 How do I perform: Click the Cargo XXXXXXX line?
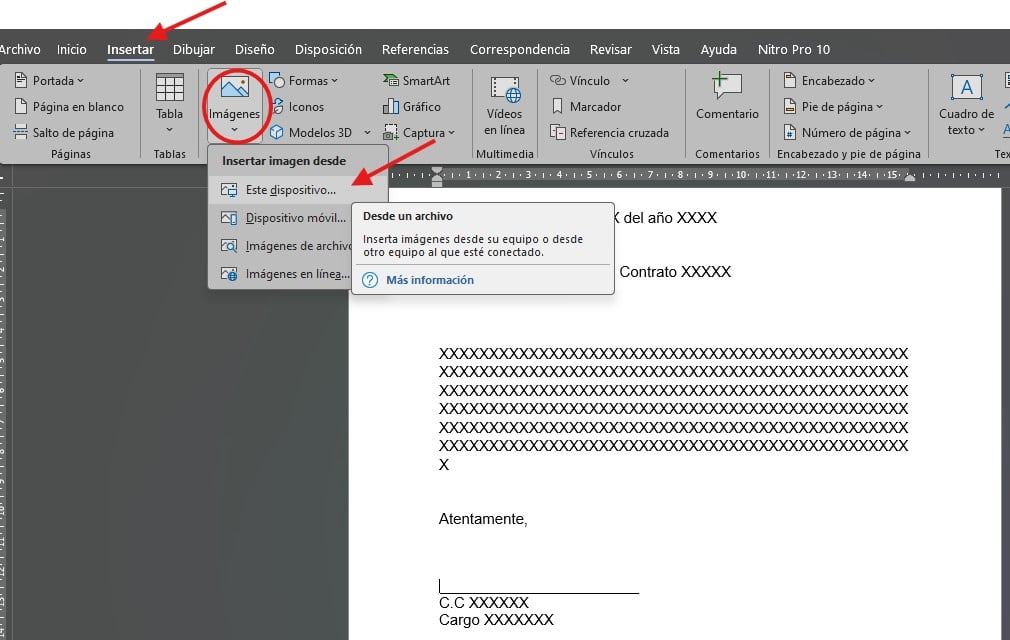[496, 620]
